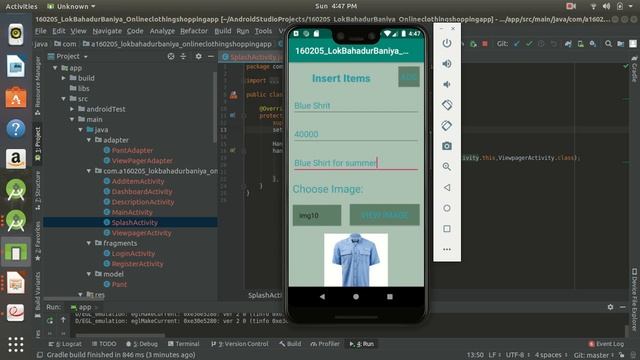Collapse the model package
This screenshot has height=360, width=640.
pos(89,274)
